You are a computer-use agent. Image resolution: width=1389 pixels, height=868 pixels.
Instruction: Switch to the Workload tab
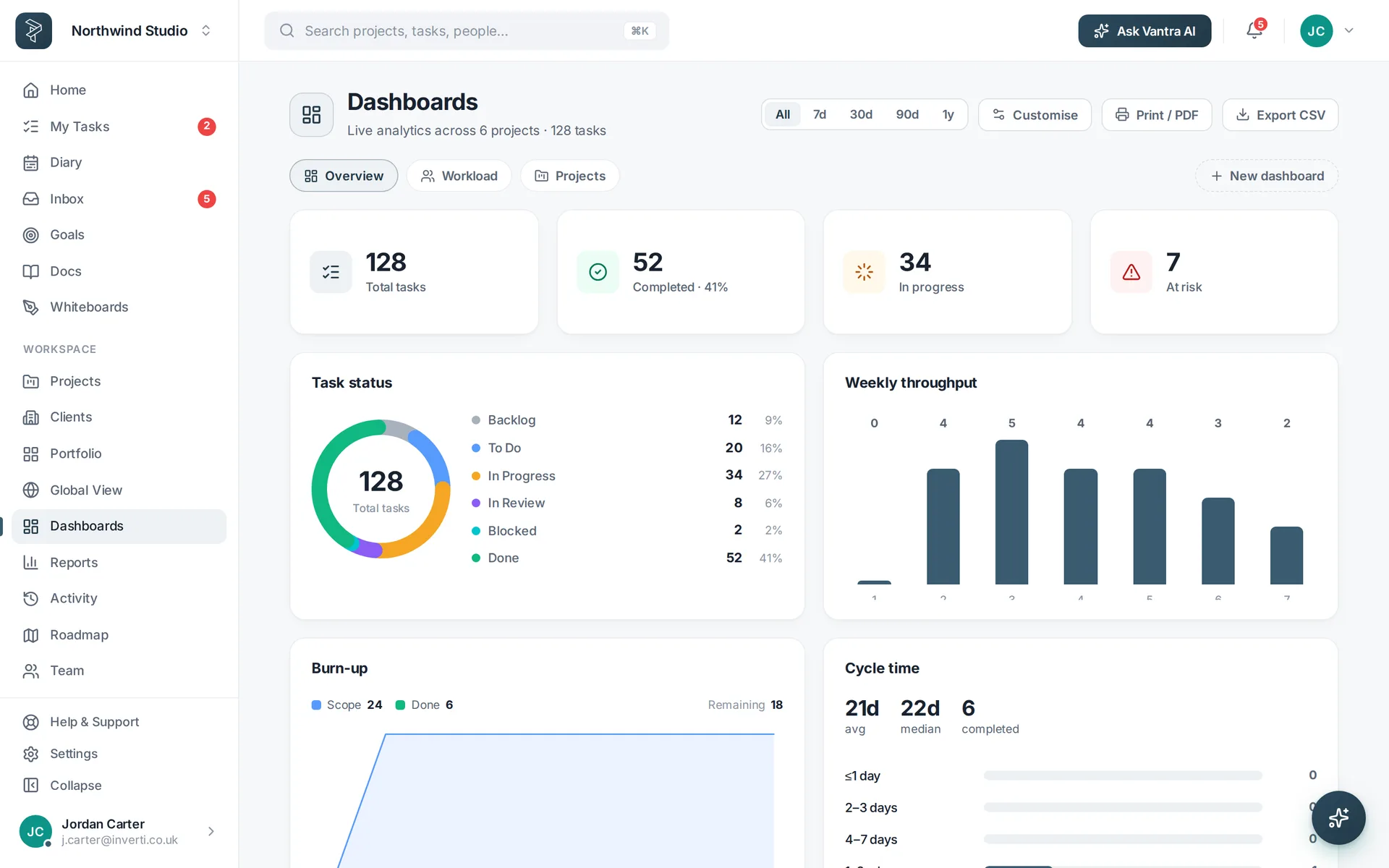pos(459,176)
